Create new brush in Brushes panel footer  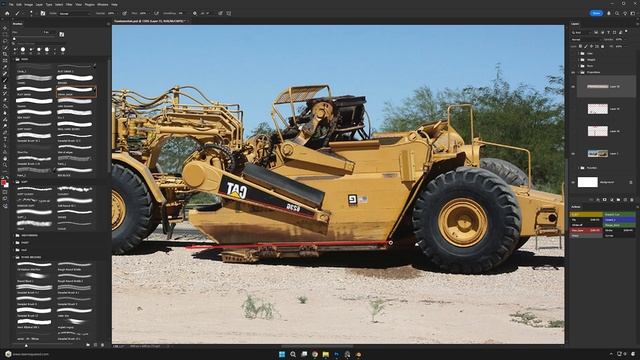(96, 345)
